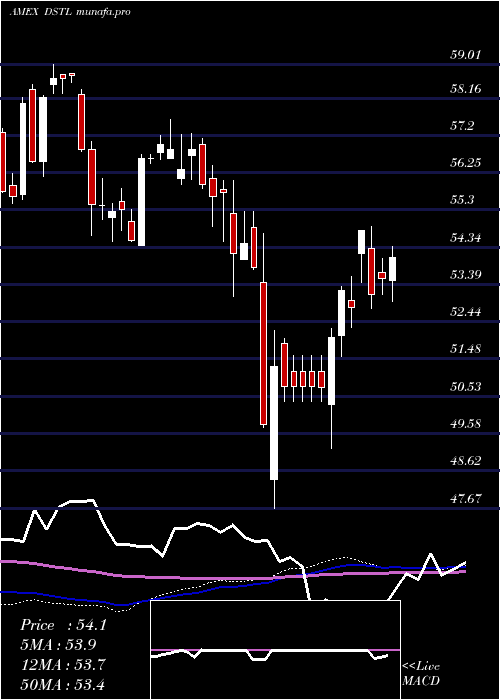The image size is (500, 700).
Task: Click the 52.44 price axis label
Action: [x=465, y=312]
